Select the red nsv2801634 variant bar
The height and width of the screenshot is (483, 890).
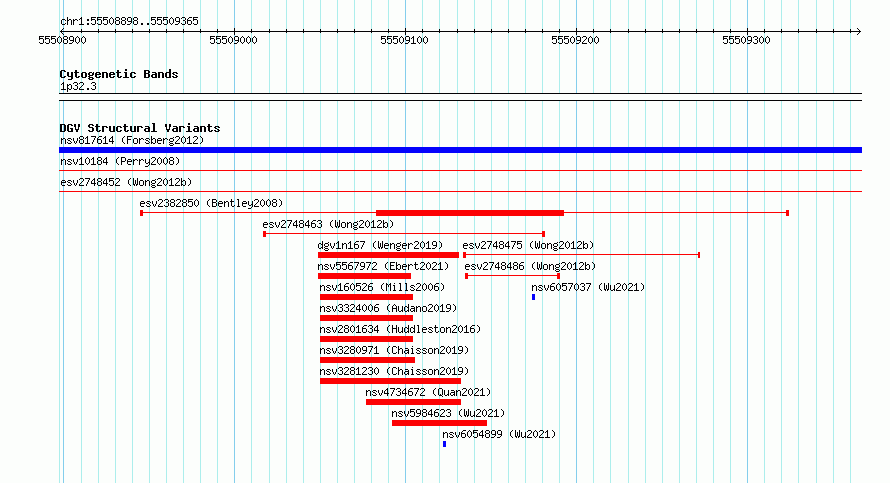pos(366,339)
